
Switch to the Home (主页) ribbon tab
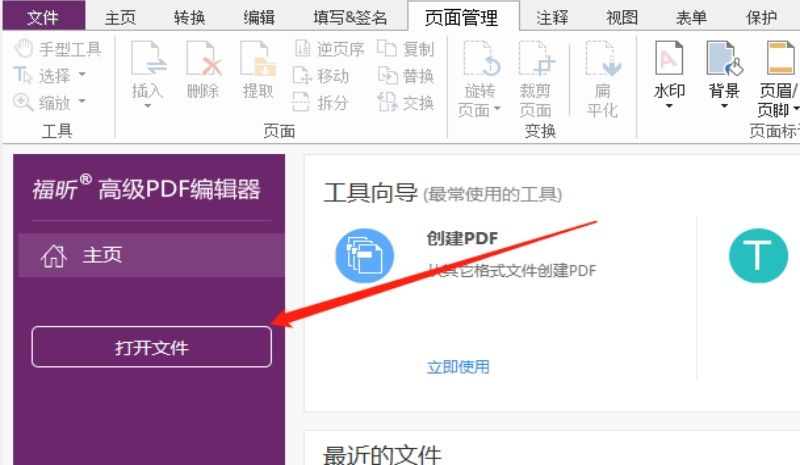[120, 18]
